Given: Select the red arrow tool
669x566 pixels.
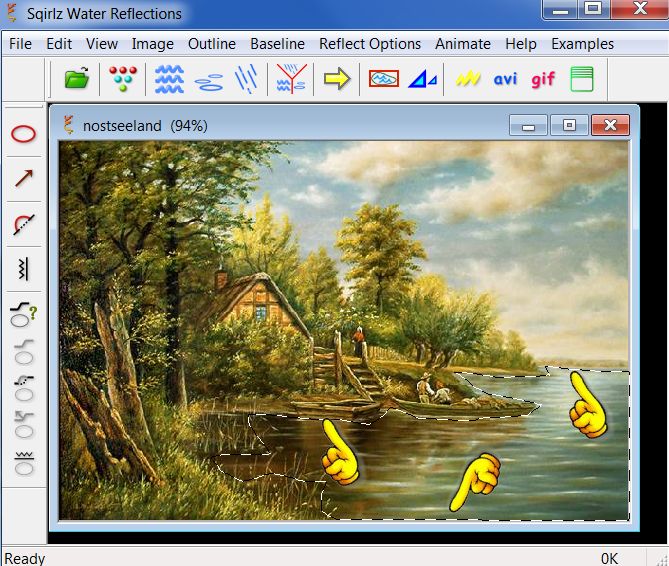Looking at the screenshot, I should [x=24, y=178].
